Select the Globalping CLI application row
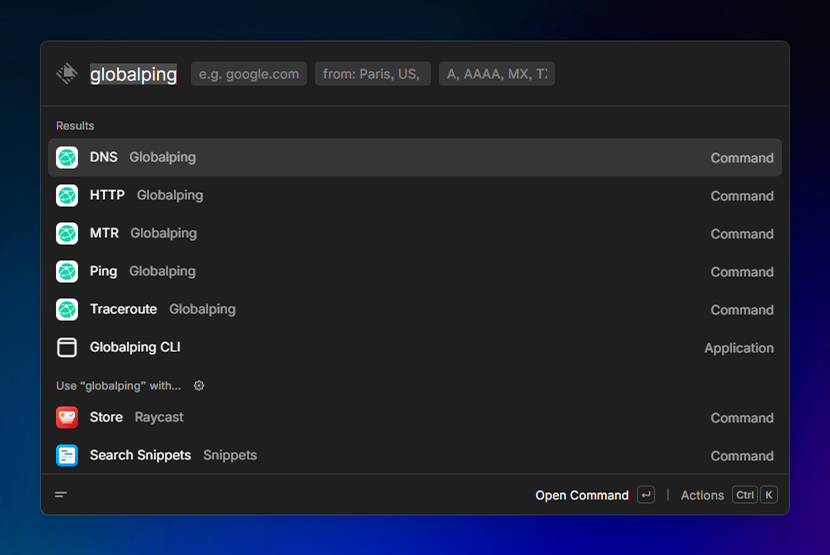Screen dimensions: 830x555 pos(415,347)
